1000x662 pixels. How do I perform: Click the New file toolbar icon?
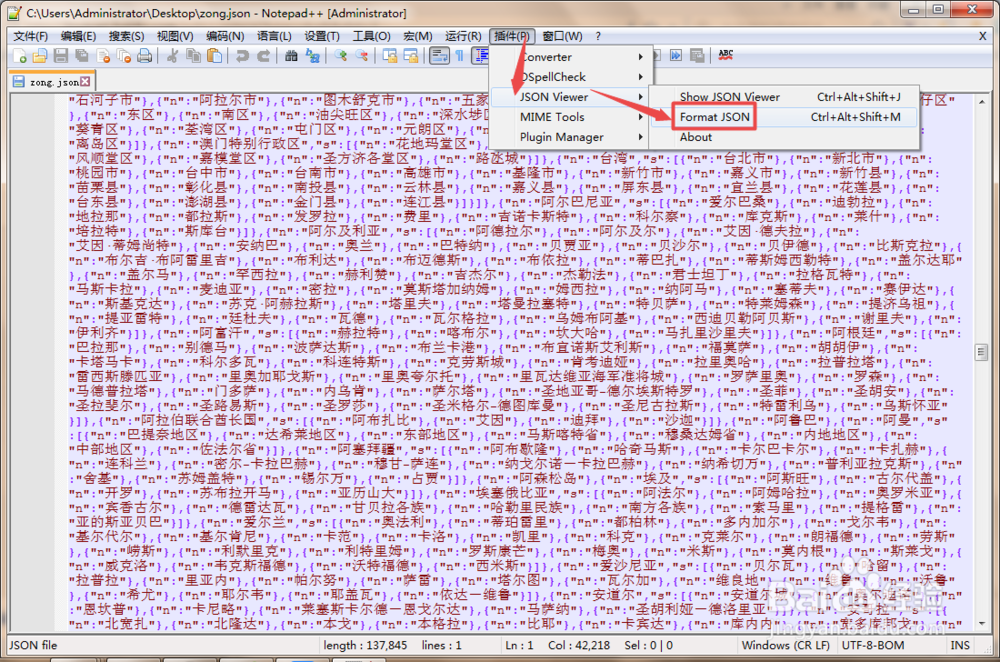coord(19,56)
